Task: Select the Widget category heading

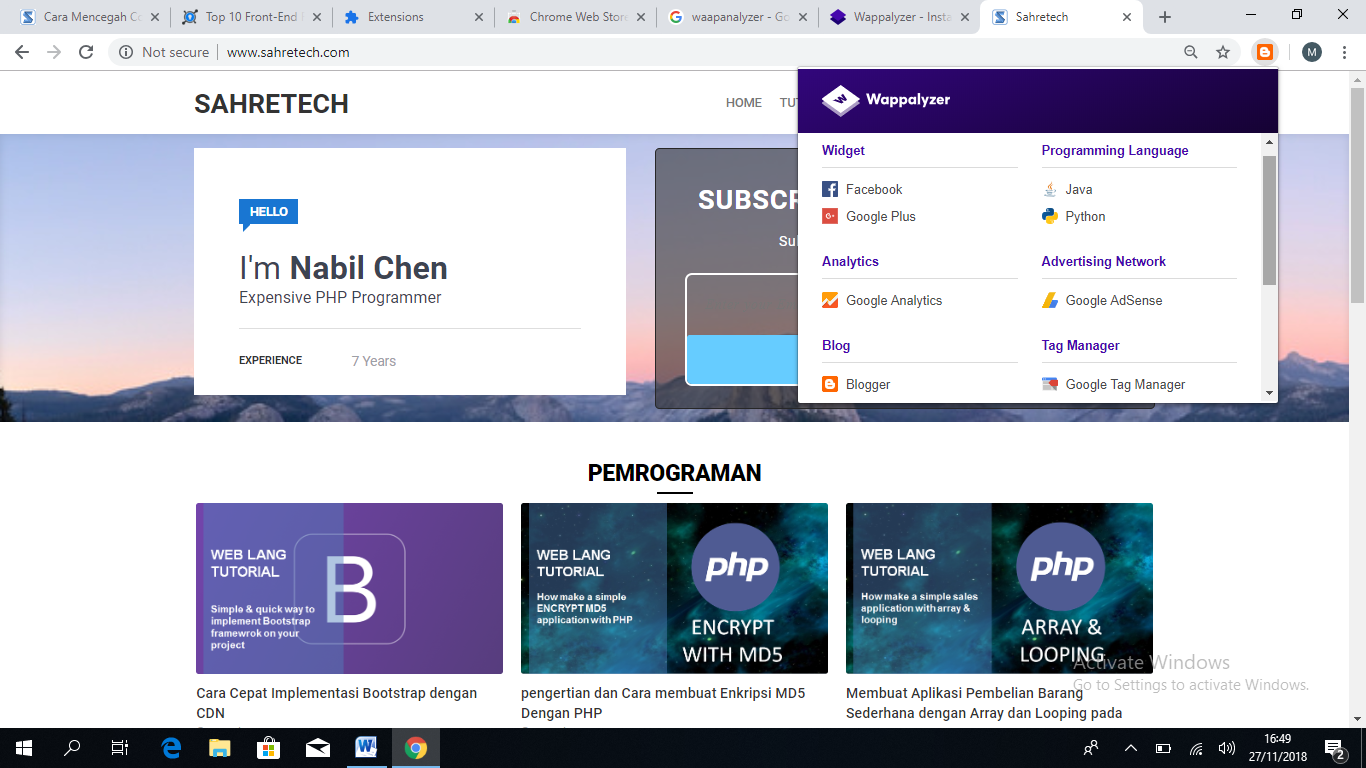Action: point(843,150)
